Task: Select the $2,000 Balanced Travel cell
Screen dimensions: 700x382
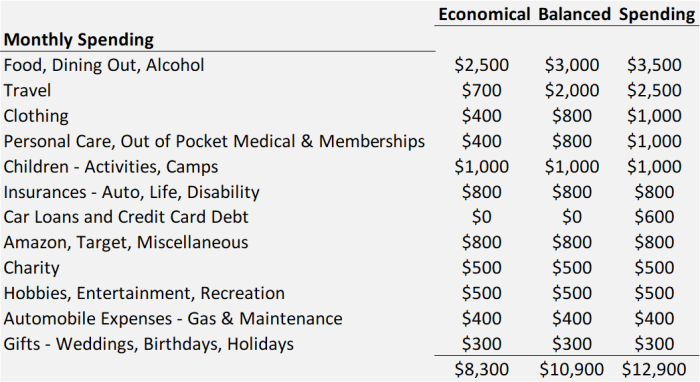Action: [x=571, y=91]
